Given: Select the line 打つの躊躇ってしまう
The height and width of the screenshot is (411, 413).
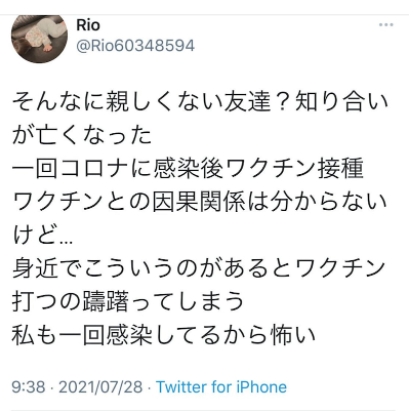Looking at the screenshot, I should (128, 301).
